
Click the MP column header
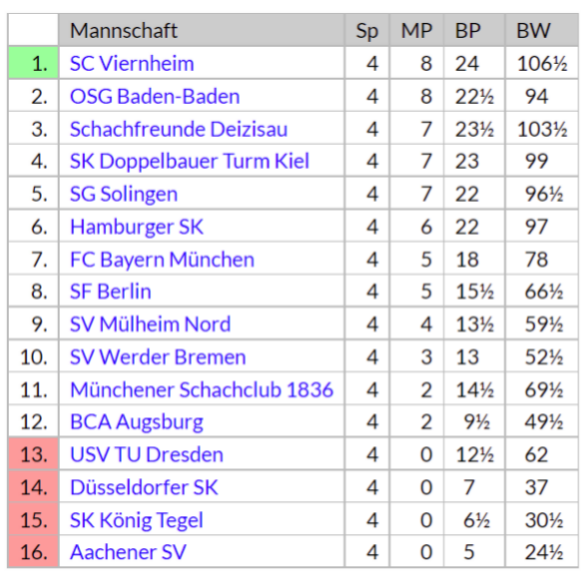416,30
